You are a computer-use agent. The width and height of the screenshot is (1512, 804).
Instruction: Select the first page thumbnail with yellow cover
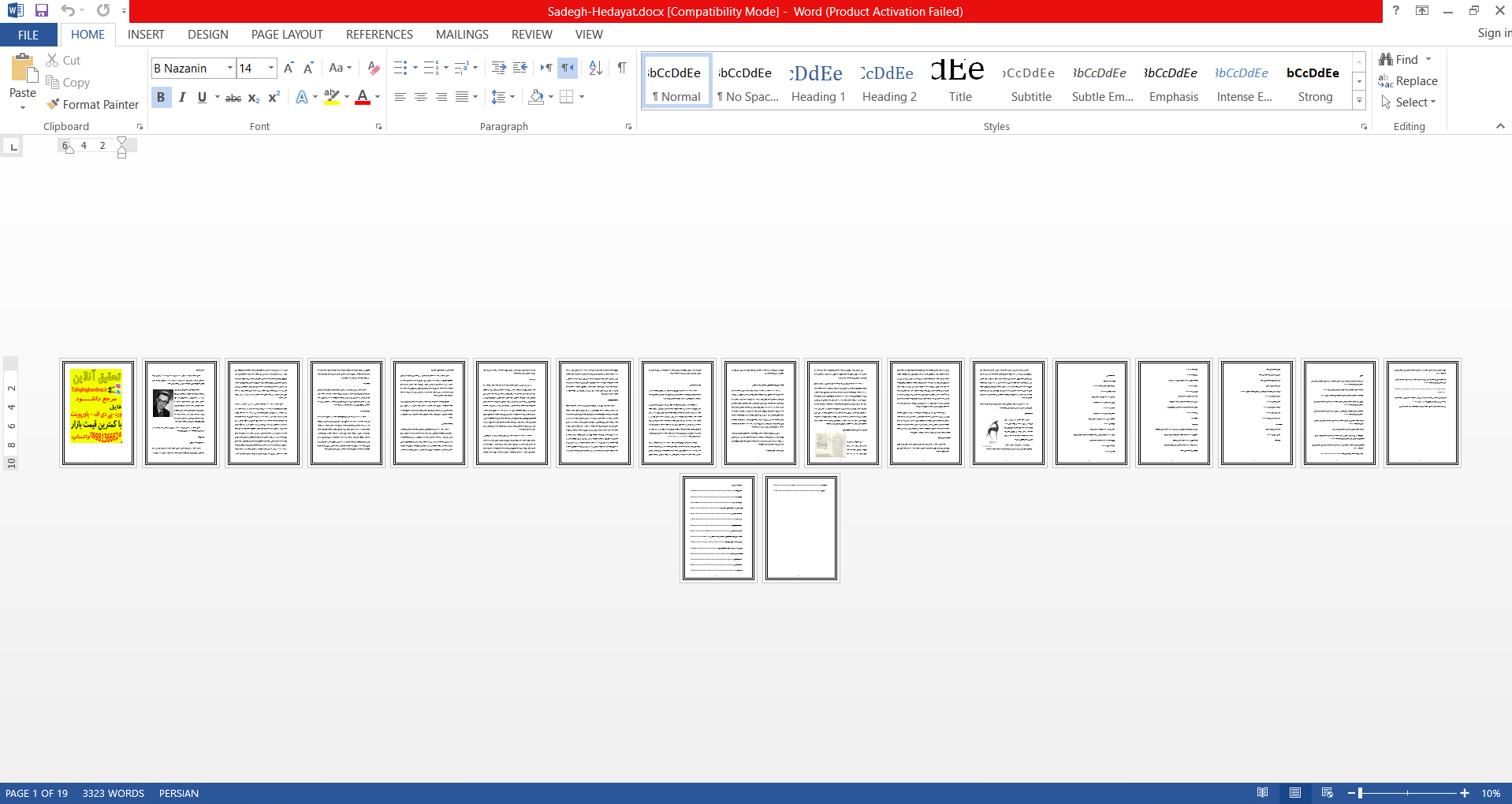[x=98, y=413]
